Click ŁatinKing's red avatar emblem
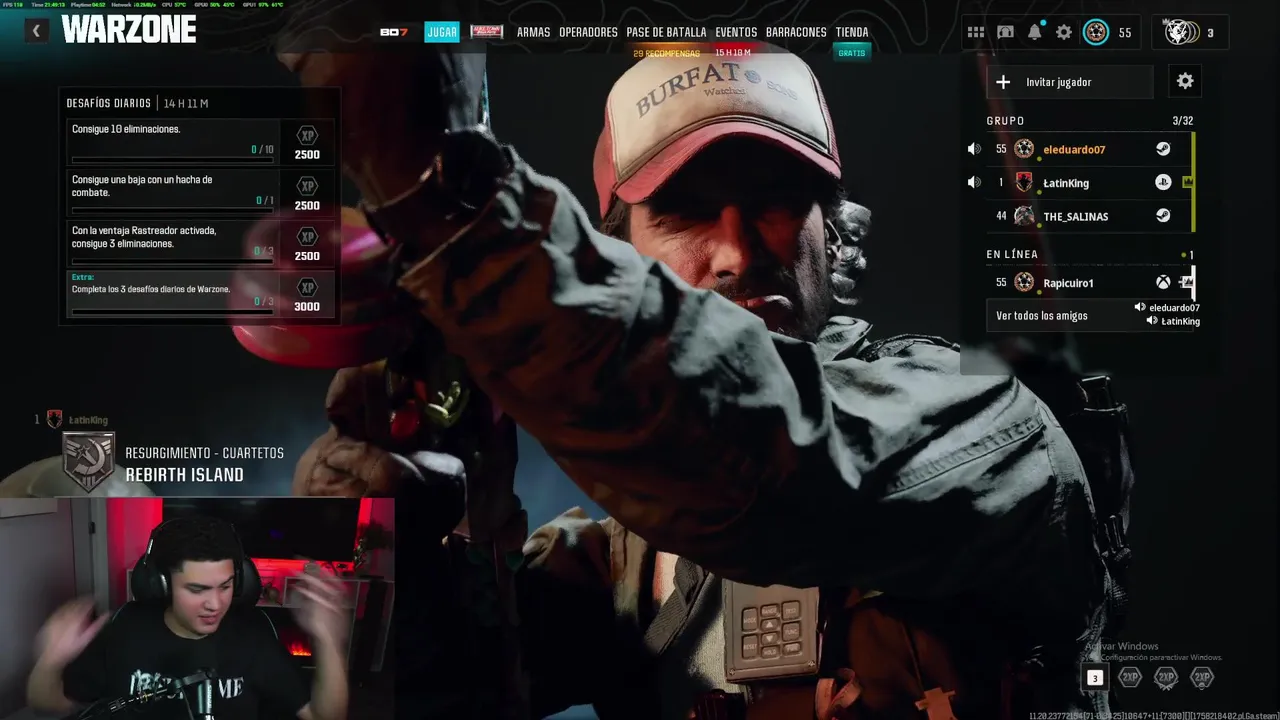1280x720 pixels. tap(1024, 182)
